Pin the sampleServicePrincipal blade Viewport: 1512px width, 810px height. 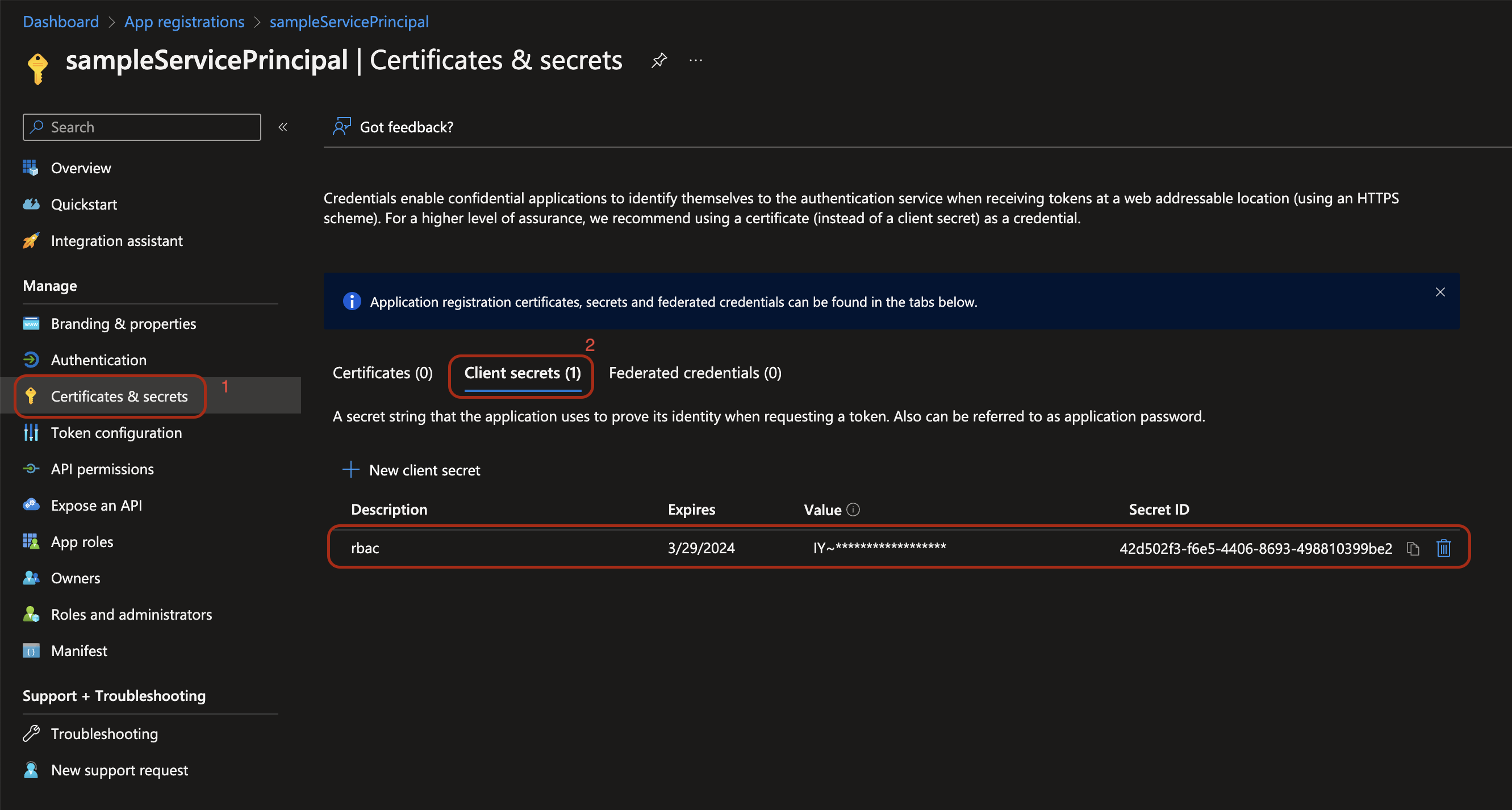pyautogui.click(x=659, y=60)
